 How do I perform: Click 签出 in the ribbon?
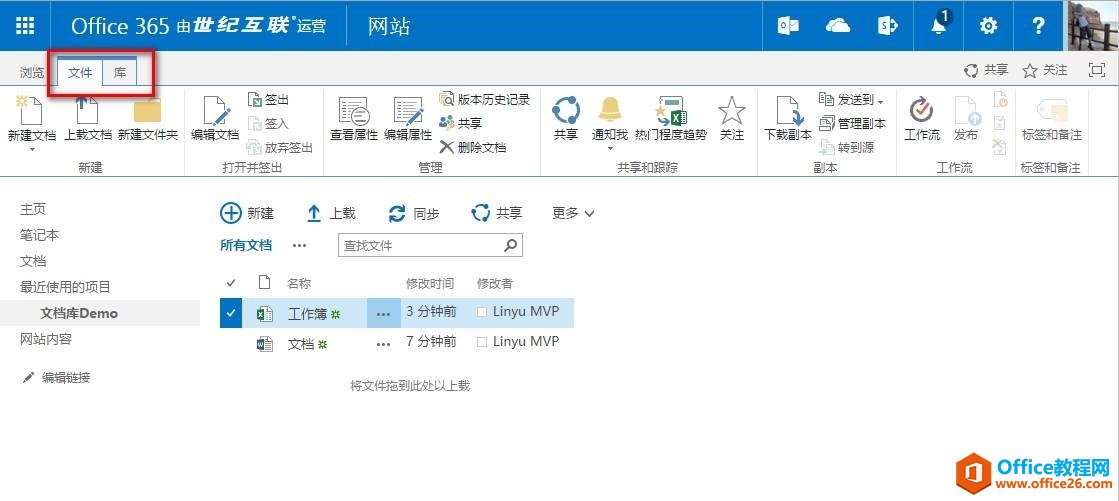point(268,99)
